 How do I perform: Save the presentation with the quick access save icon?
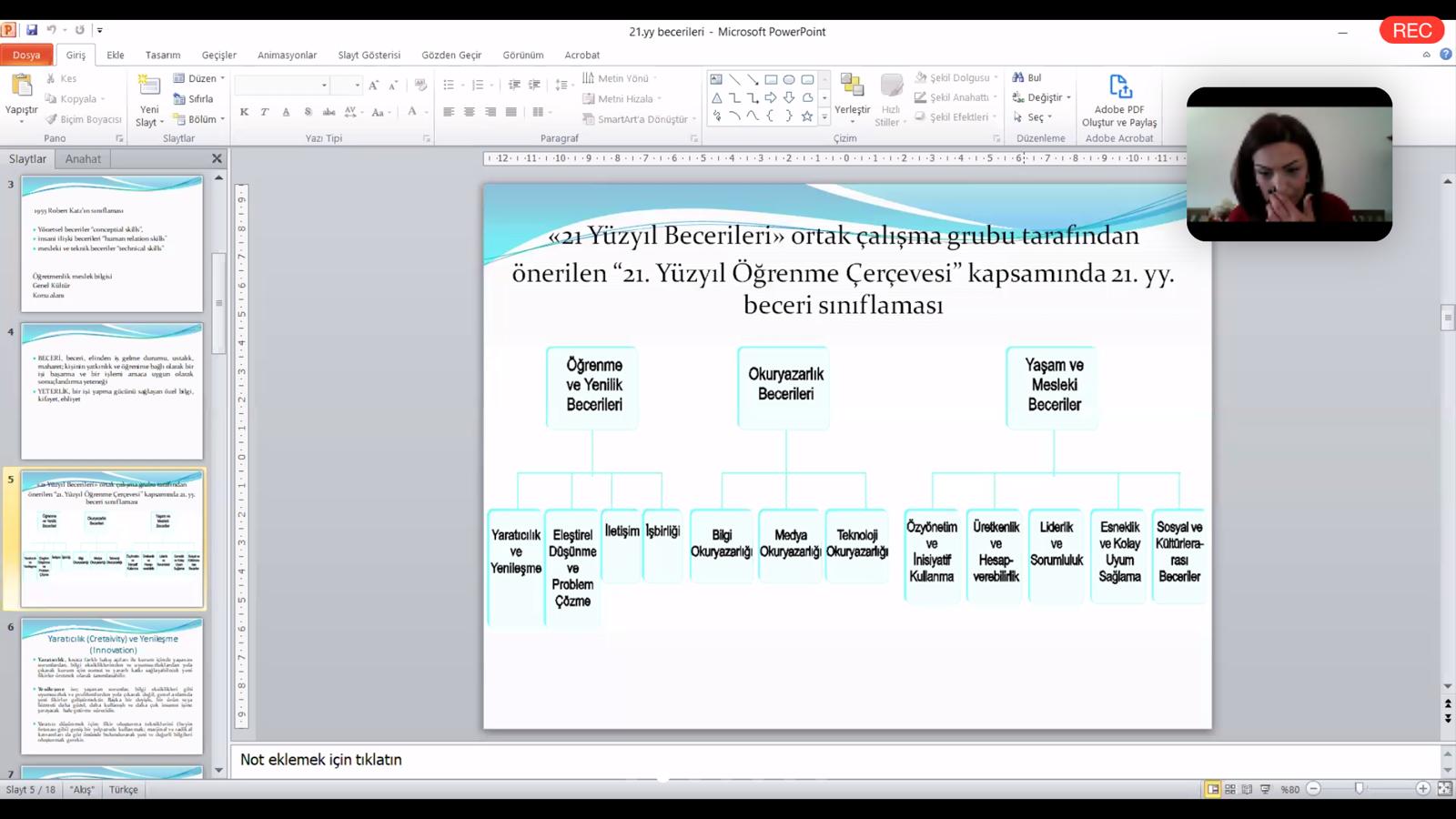[32, 30]
